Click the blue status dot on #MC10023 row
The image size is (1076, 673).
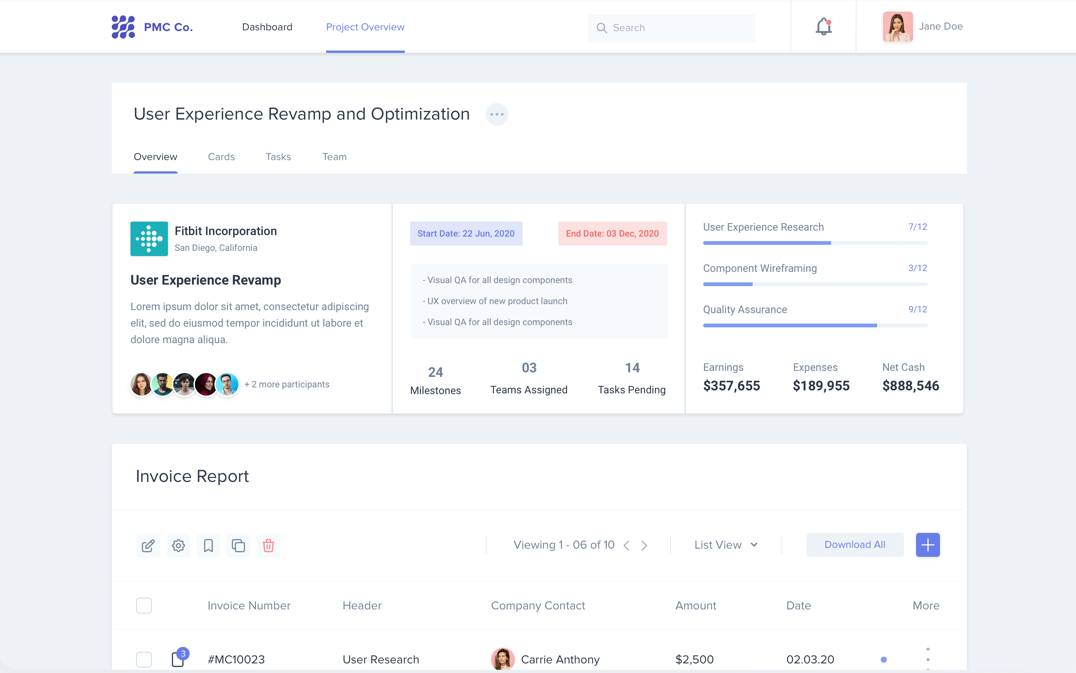883,659
